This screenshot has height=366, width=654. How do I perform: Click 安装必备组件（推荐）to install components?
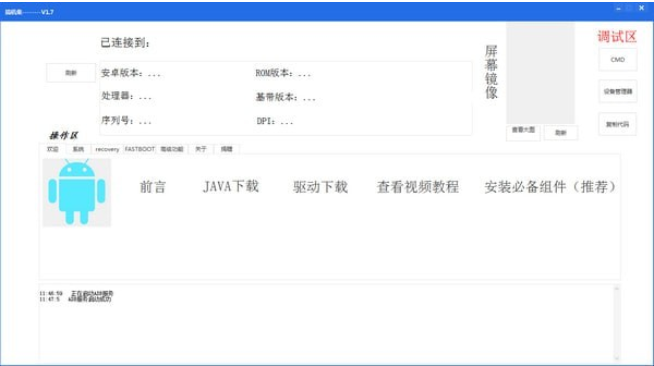pyautogui.click(x=550, y=186)
